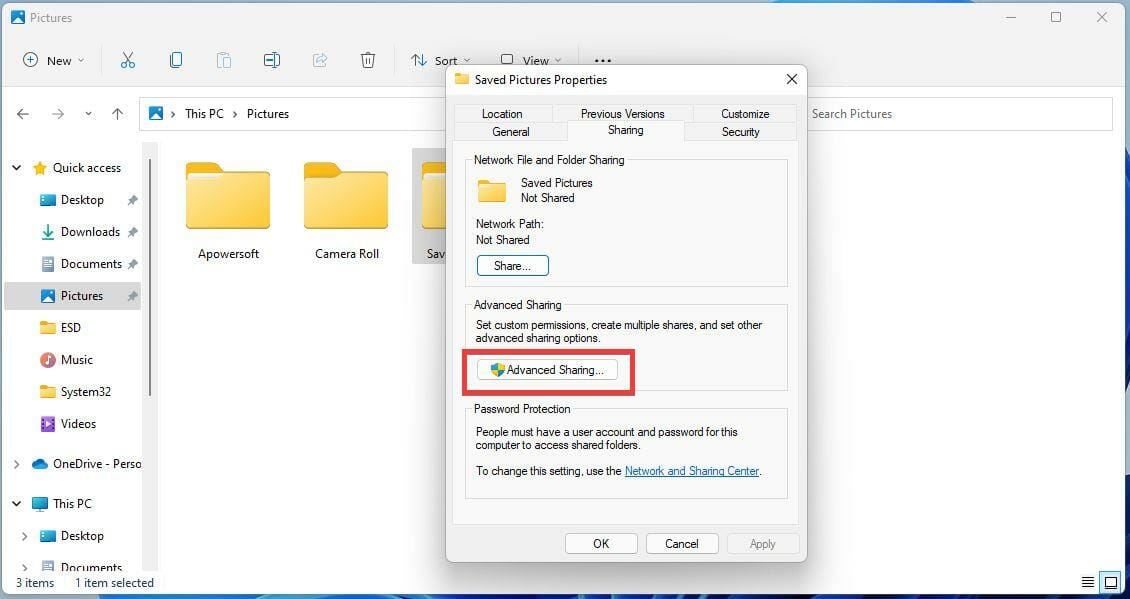Switch to details view icon in status bar
The width and height of the screenshot is (1130, 599).
(x=1088, y=582)
